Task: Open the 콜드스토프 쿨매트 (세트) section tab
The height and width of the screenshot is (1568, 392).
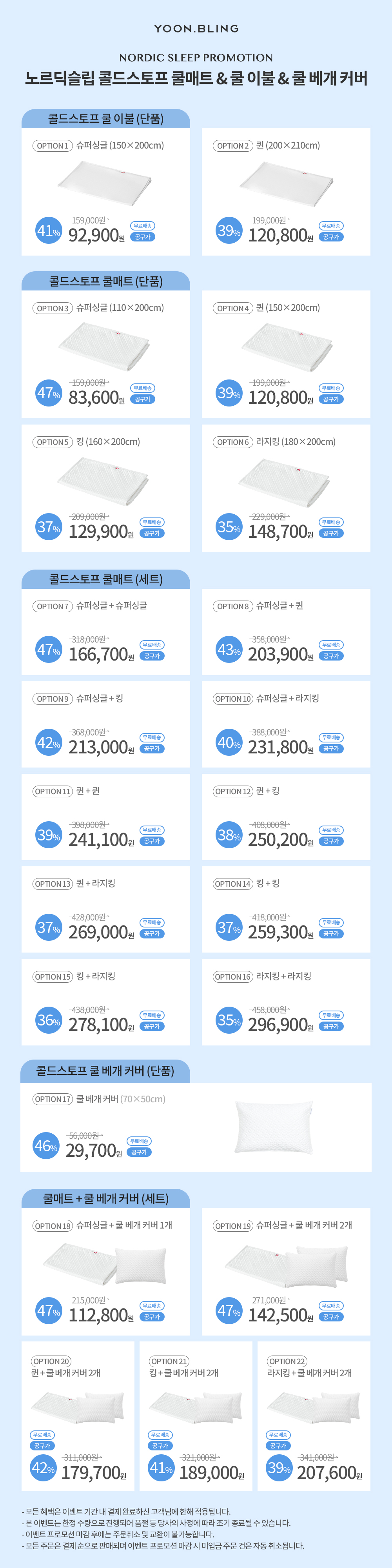Action: coord(106,579)
